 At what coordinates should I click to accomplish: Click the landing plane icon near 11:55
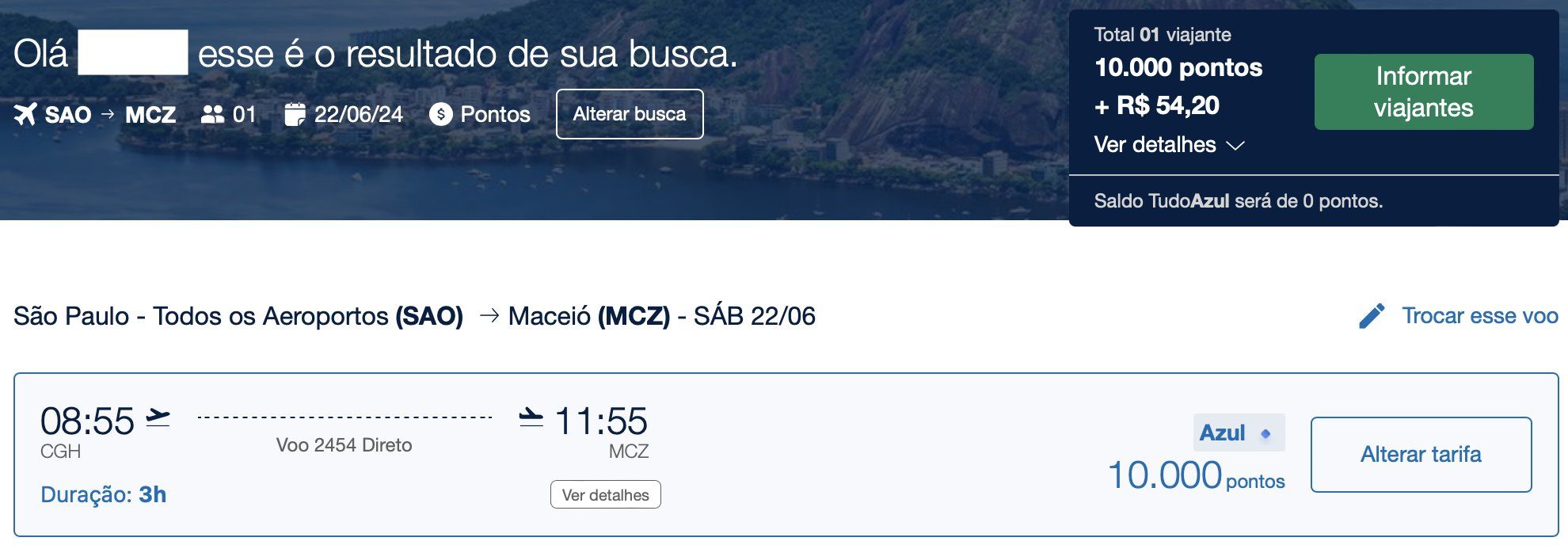(531, 417)
